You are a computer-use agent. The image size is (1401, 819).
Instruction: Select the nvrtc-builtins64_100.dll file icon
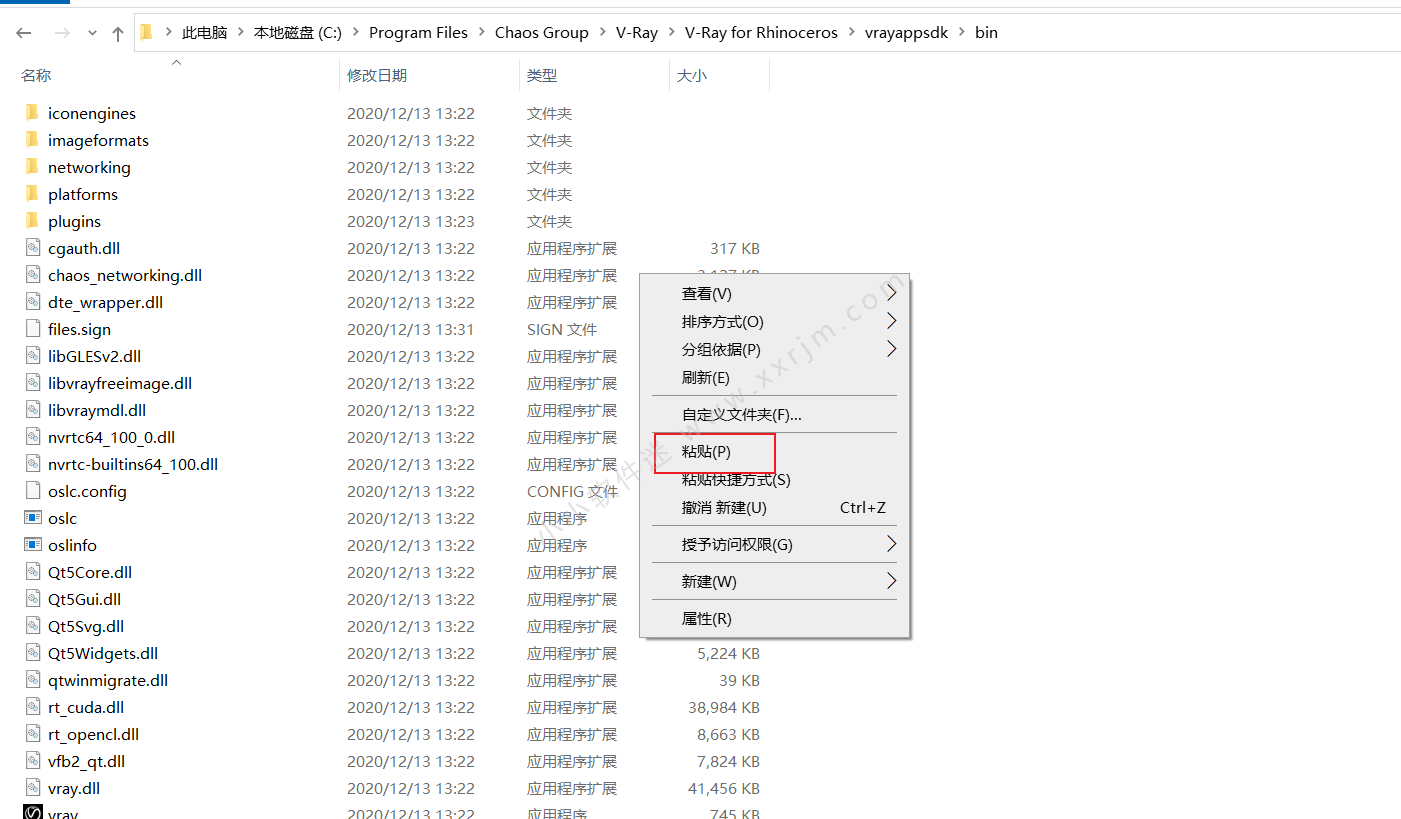point(32,464)
